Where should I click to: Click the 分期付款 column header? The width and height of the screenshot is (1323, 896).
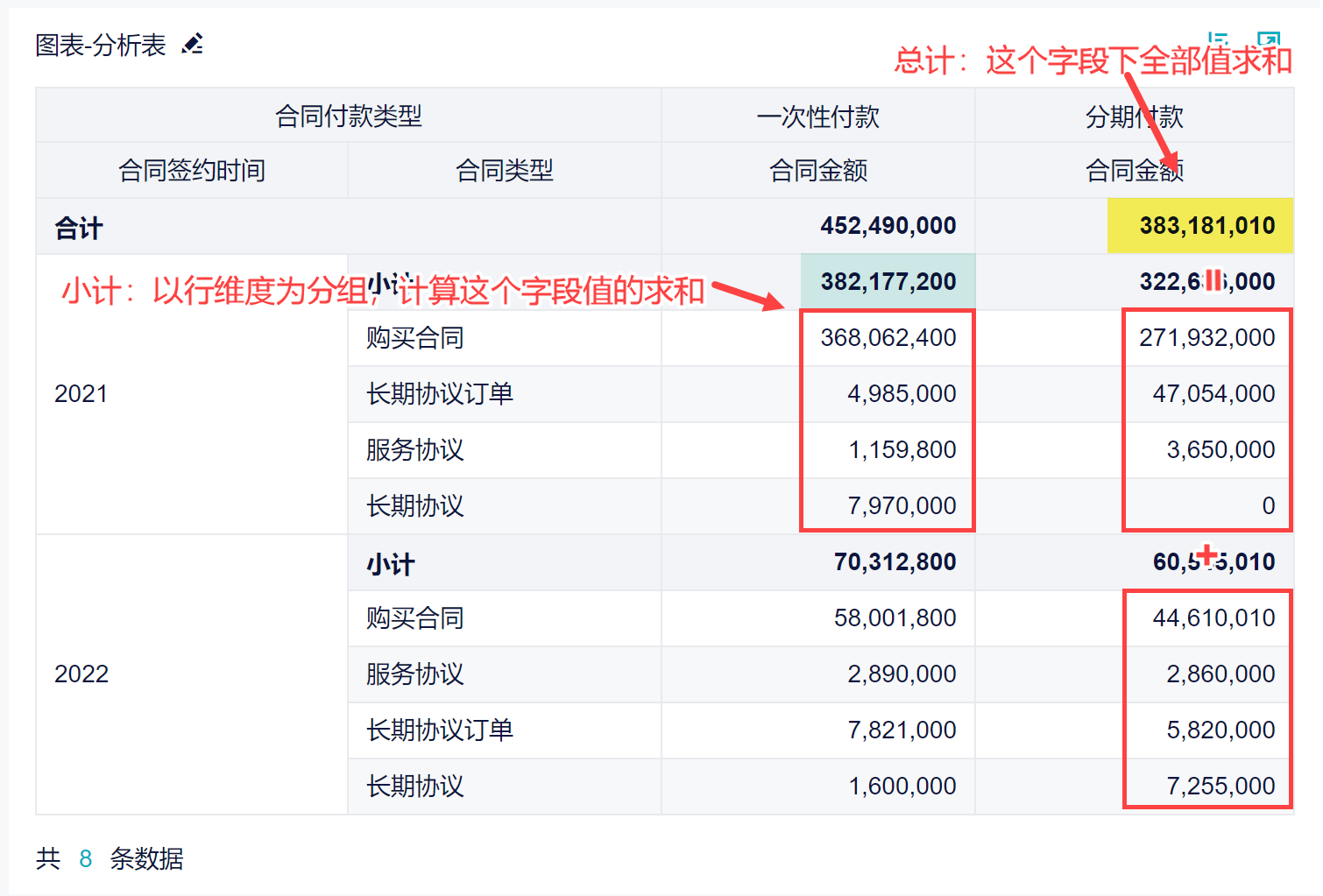pos(1134,116)
